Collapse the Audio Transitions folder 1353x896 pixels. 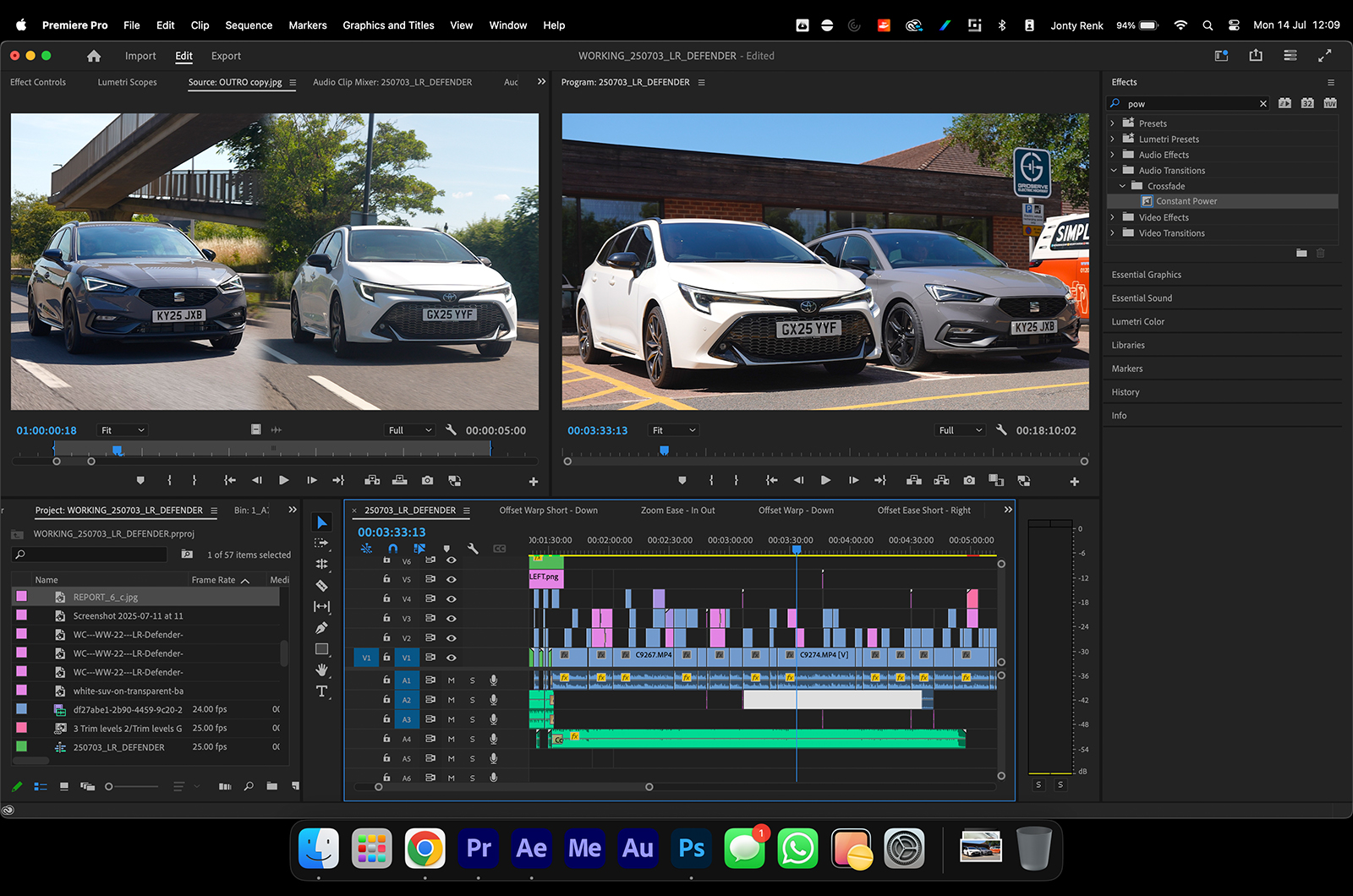[x=1113, y=171]
